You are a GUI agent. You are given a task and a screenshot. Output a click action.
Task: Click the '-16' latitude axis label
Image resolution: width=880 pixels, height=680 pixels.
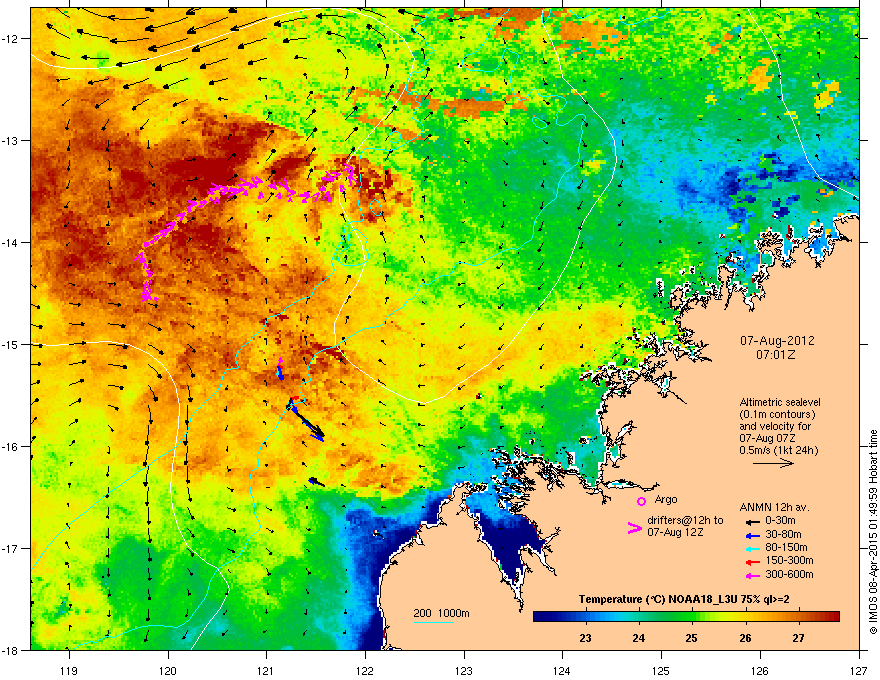coord(11,447)
